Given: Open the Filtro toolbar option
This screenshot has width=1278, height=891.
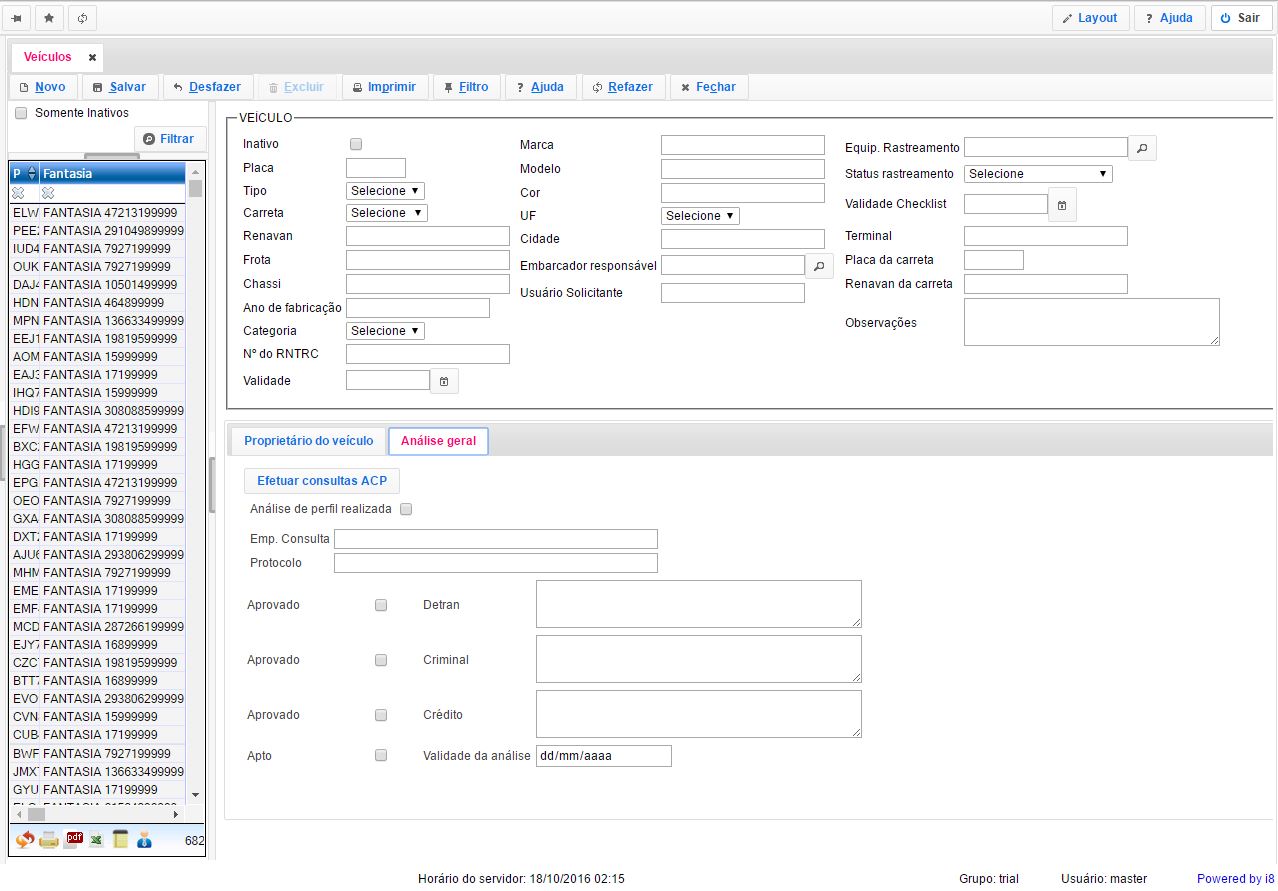Looking at the screenshot, I should [x=467, y=87].
